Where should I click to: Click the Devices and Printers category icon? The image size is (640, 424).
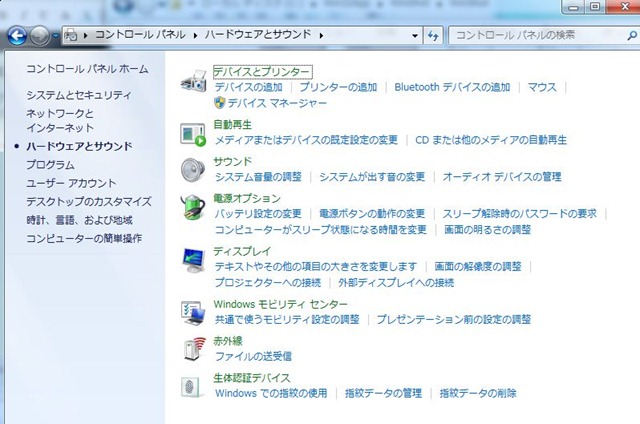coord(193,80)
